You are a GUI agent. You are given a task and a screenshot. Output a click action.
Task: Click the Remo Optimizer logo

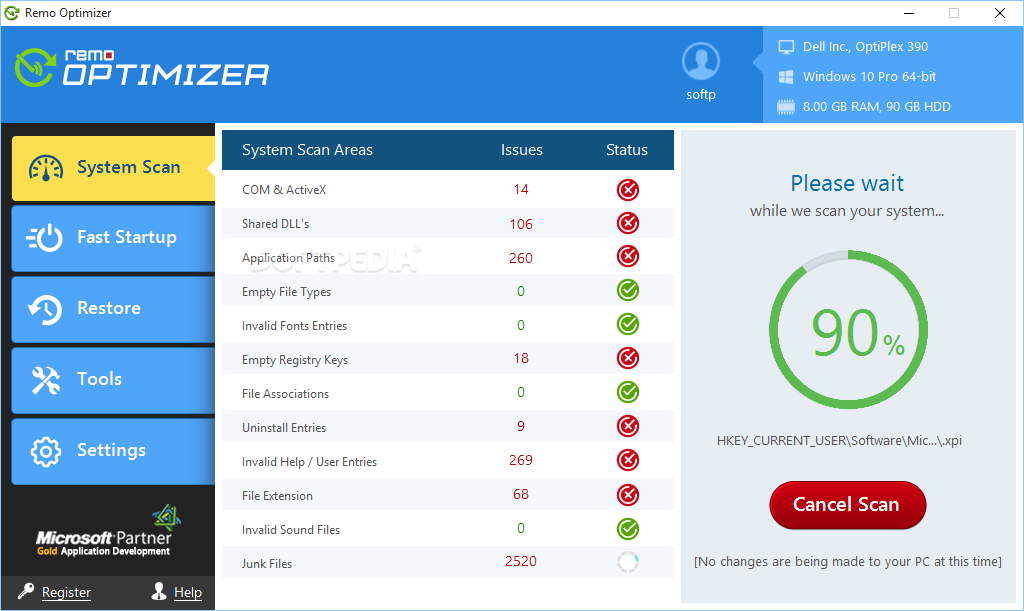(142, 67)
